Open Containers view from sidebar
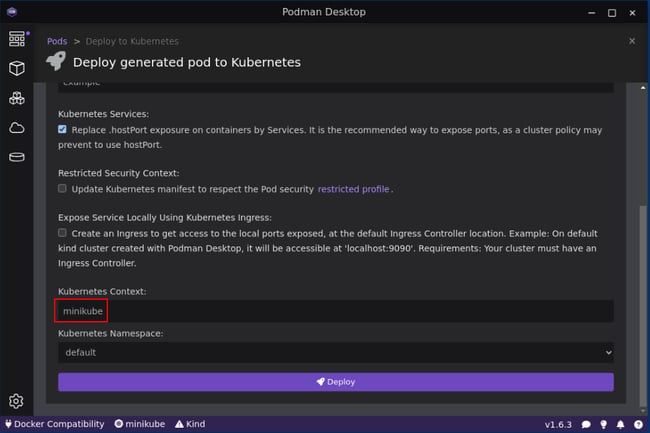Image resolution: width=650 pixels, height=433 pixels. (16, 69)
